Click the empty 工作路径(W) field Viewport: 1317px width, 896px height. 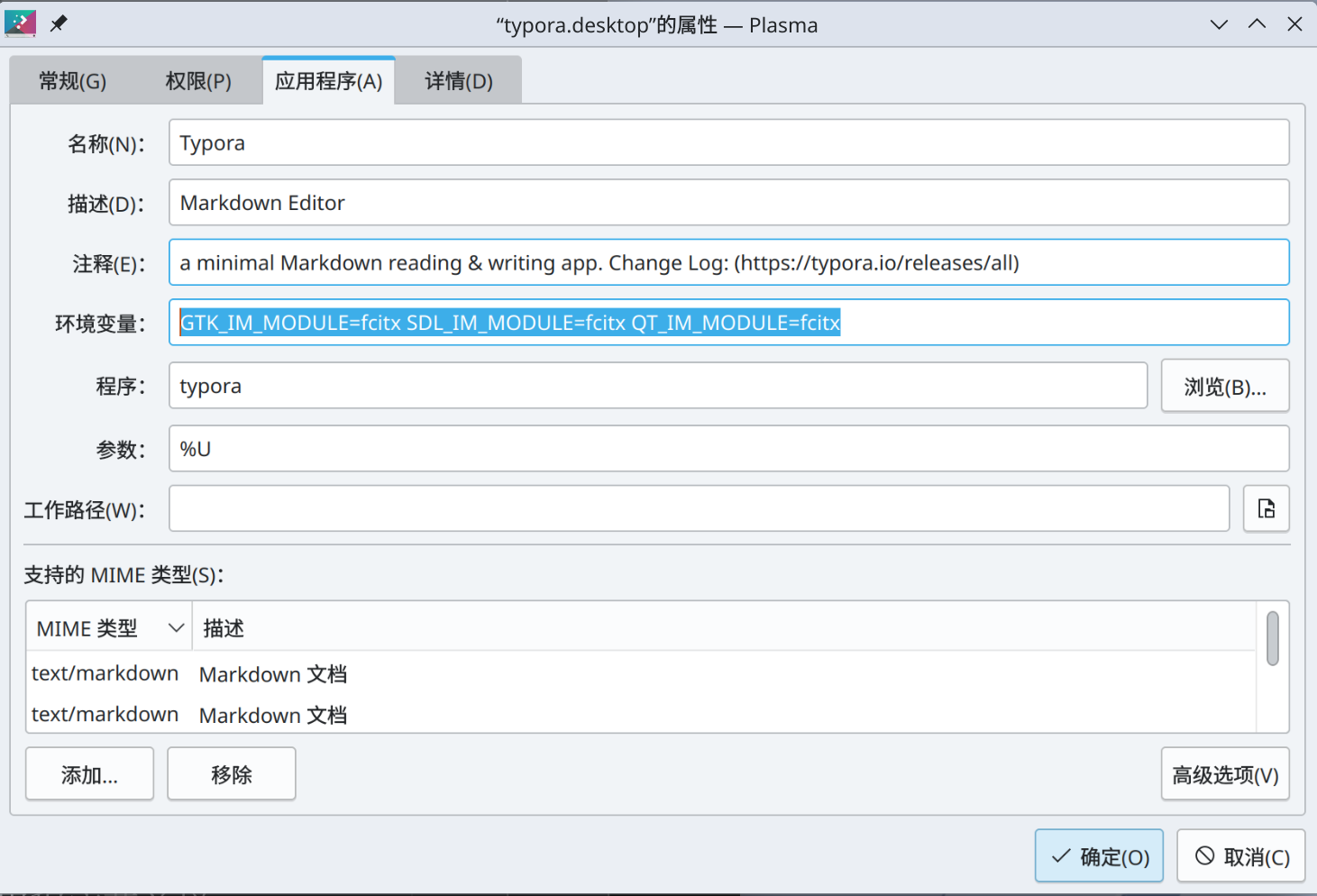point(699,508)
